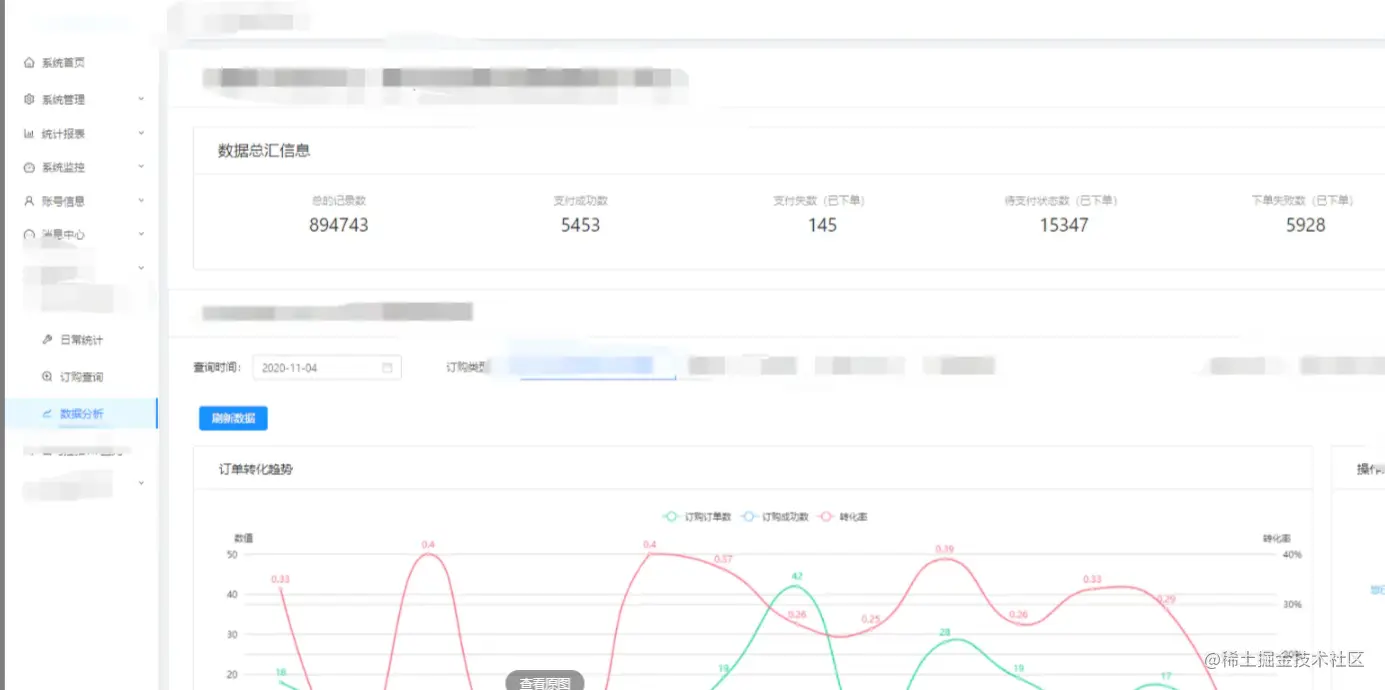Click the calendar icon in the date field
The width and height of the screenshot is (1385, 690).
387,368
